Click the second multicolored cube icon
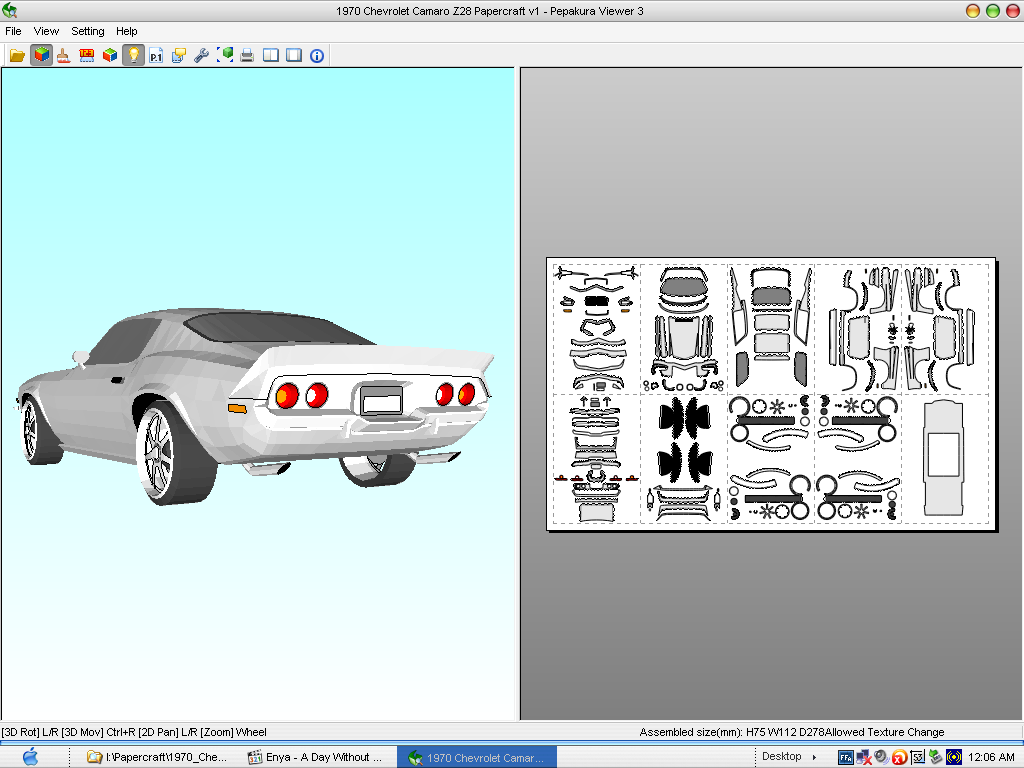 click(x=110, y=56)
